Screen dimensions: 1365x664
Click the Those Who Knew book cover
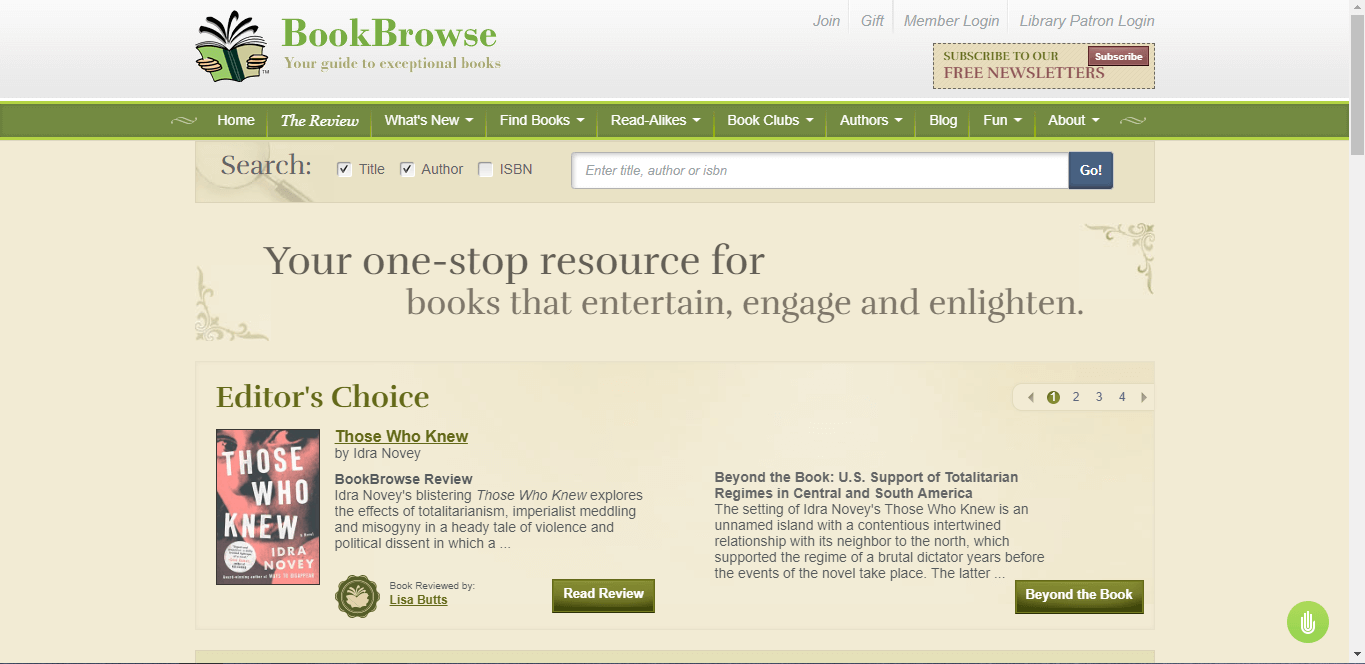click(268, 507)
